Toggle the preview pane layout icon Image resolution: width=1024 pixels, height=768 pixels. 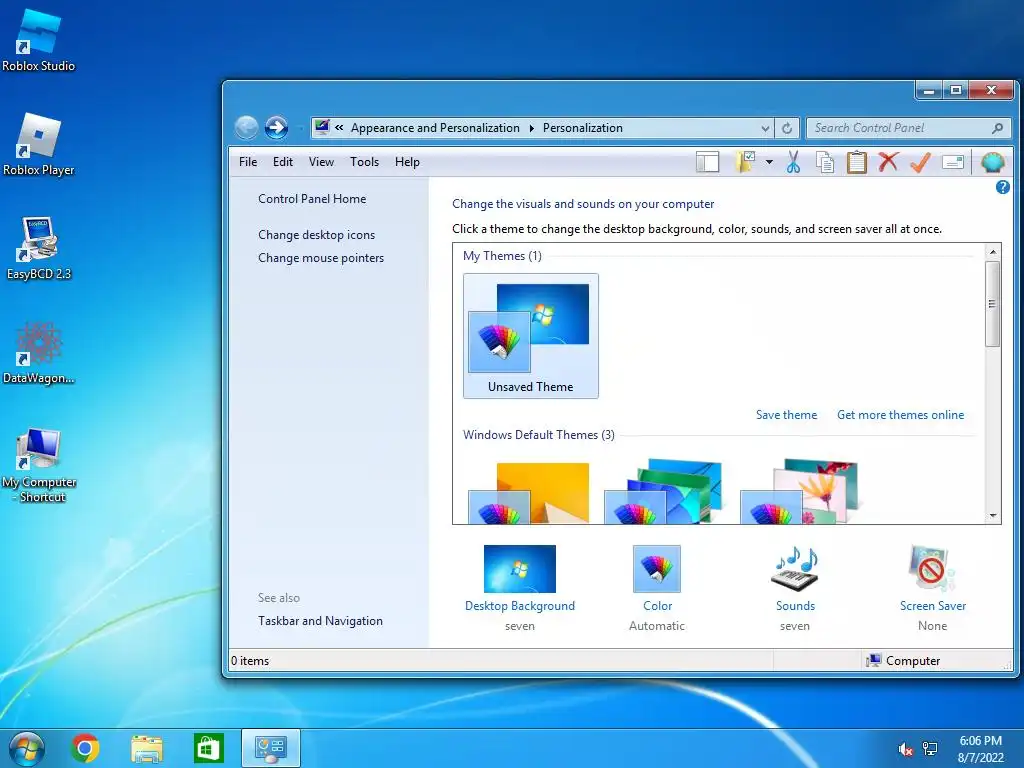(707, 162)
